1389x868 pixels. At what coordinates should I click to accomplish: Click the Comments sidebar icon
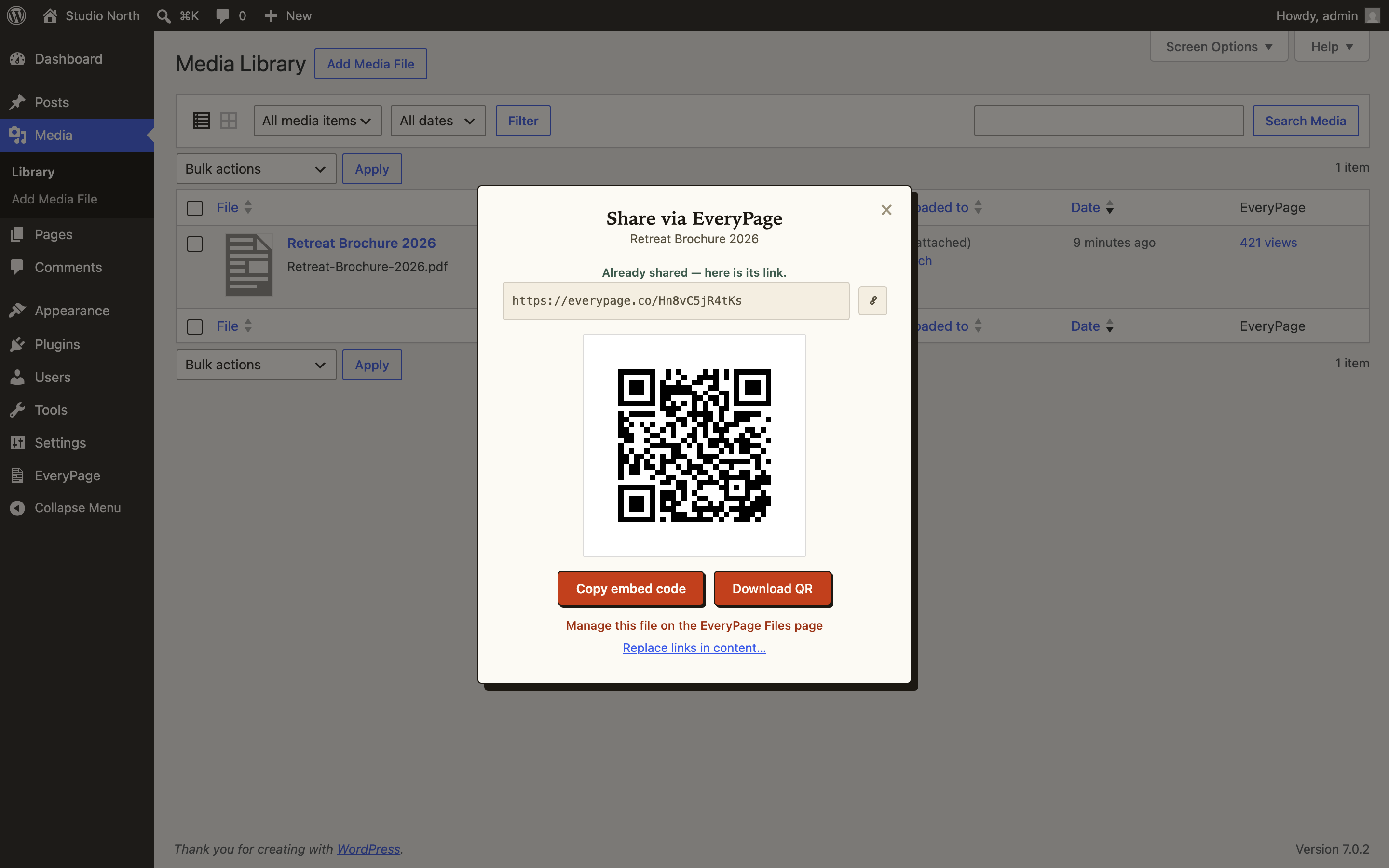(x=18, y=267)
